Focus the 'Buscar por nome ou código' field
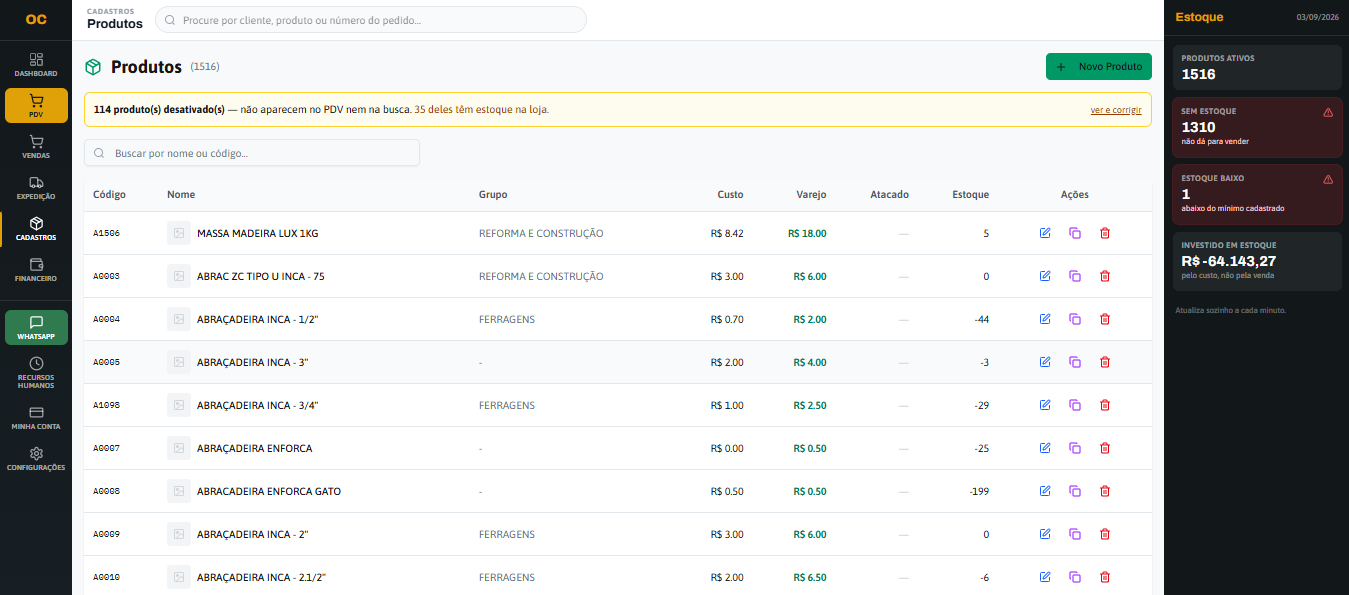The image size is (1349, 595). 252,153
